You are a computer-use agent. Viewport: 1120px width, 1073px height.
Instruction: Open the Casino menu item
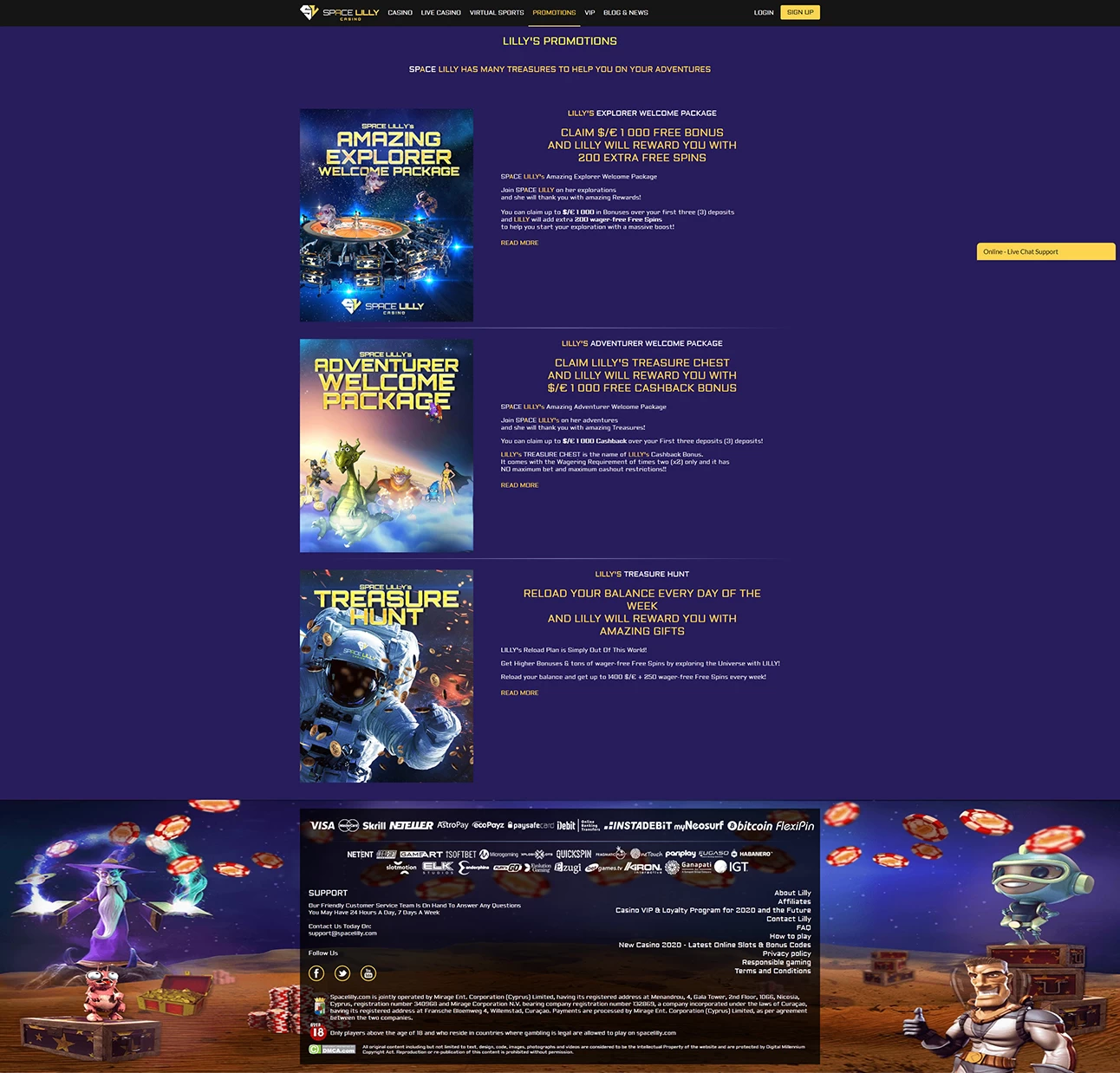pyautogui.click(x=400, y=13)
